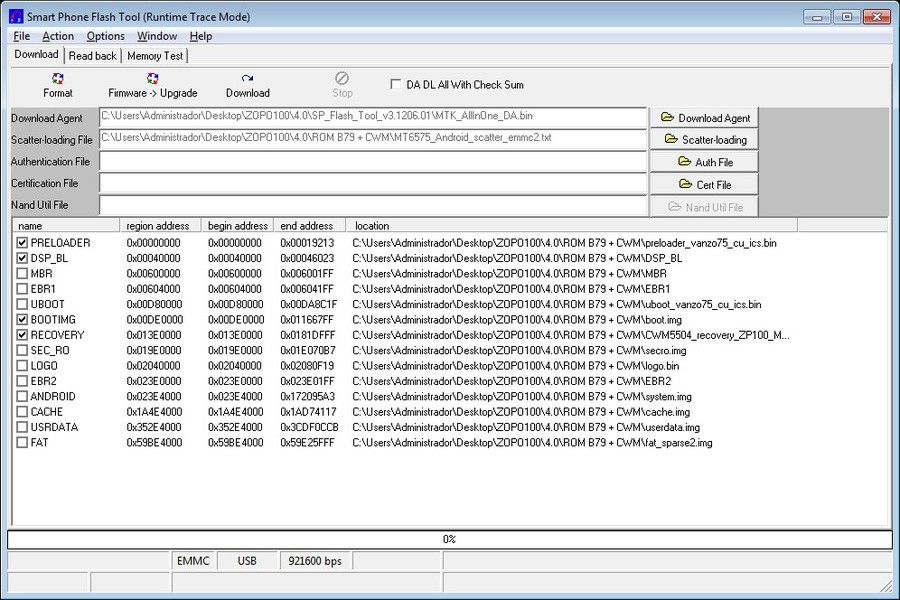Check the UBOOT partition checkbox

(x=22, y=304)
